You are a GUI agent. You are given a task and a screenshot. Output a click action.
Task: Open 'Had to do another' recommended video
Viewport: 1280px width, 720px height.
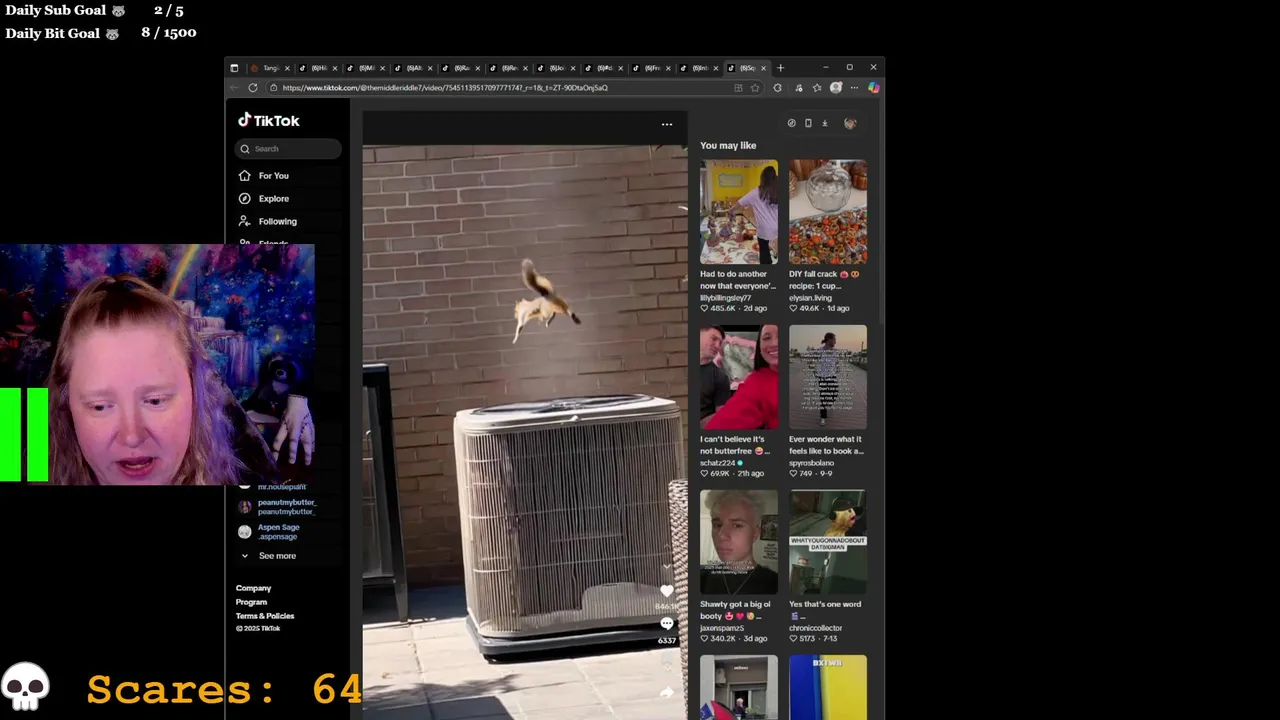tap(739, 213)
